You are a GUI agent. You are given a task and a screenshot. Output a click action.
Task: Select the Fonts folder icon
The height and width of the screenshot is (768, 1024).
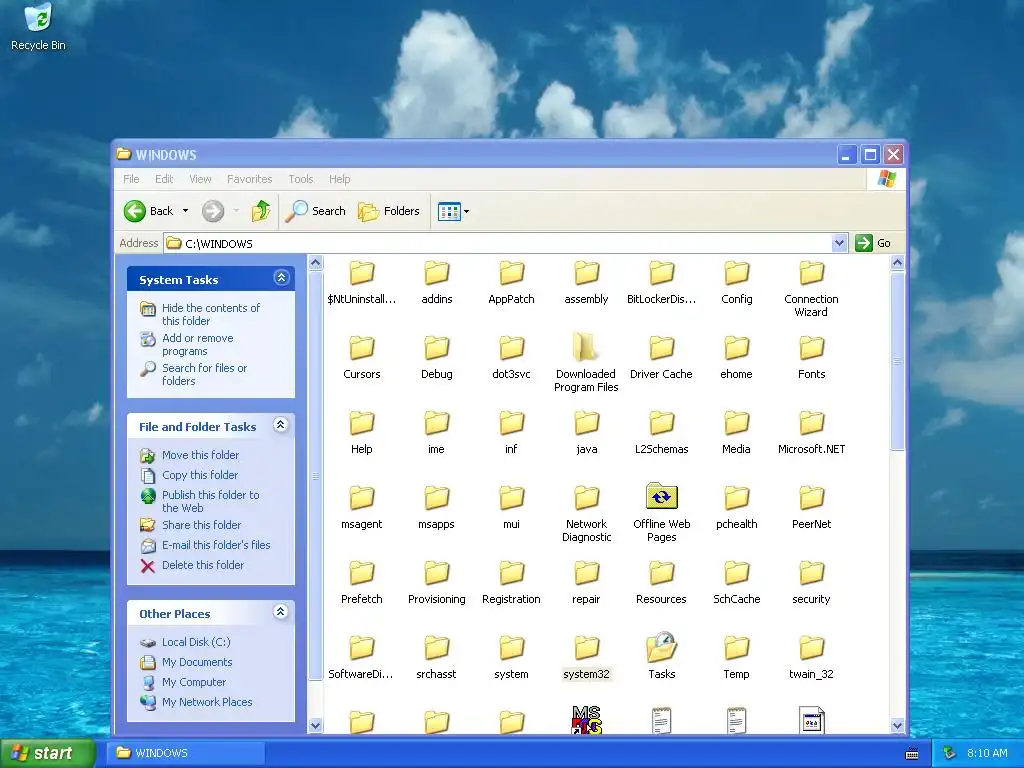[x=812, y=348]
